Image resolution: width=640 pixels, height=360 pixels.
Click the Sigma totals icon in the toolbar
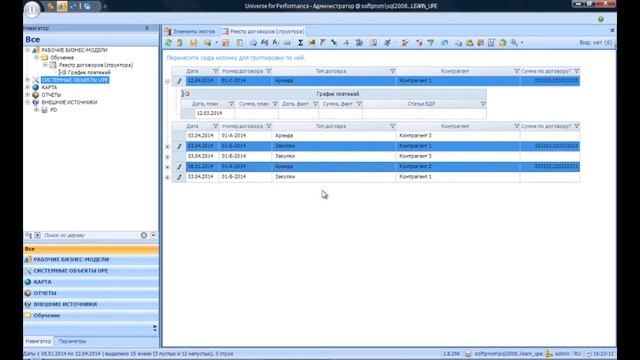300,43
